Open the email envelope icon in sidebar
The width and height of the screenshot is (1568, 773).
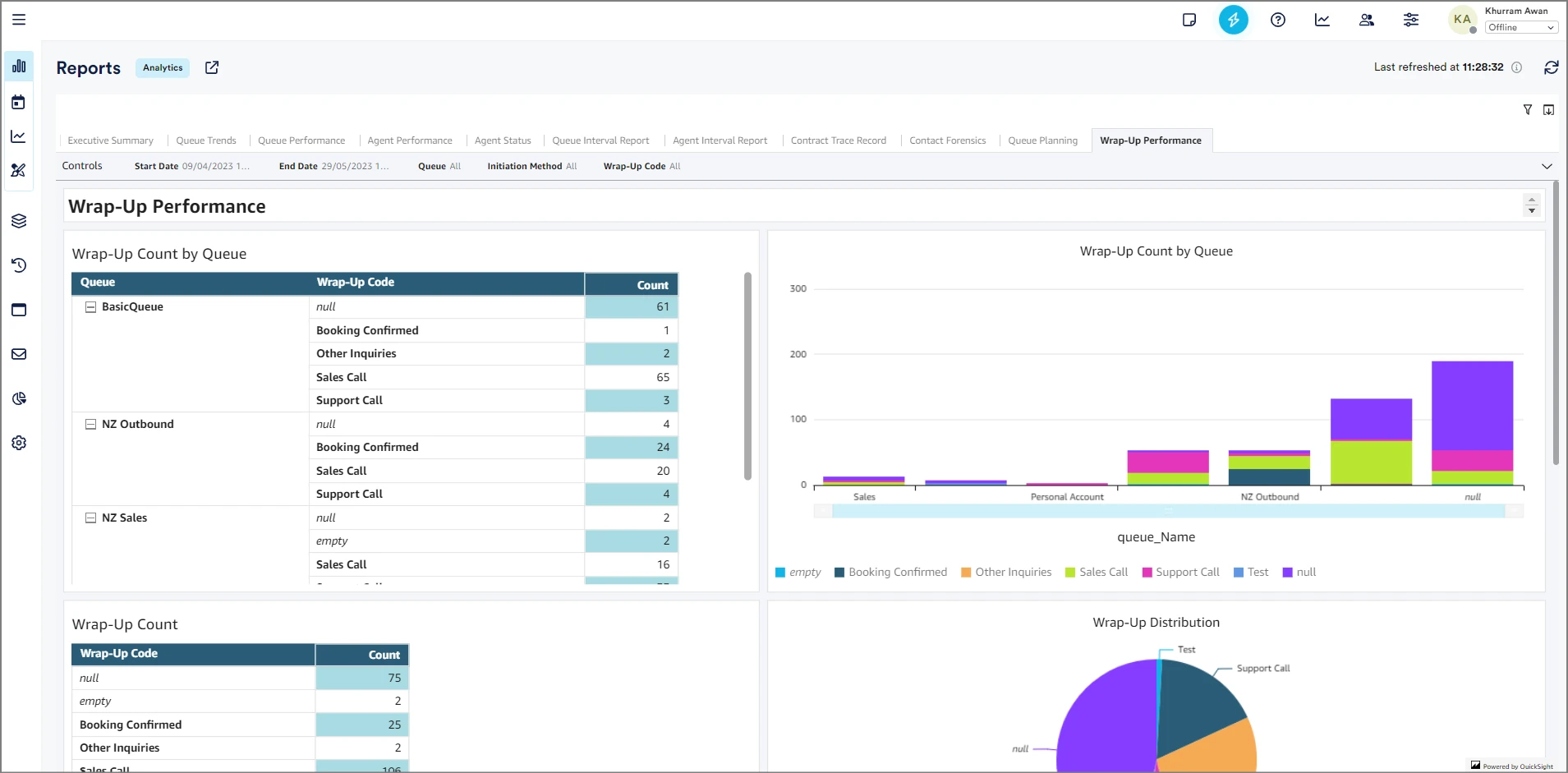click(19, 354)
